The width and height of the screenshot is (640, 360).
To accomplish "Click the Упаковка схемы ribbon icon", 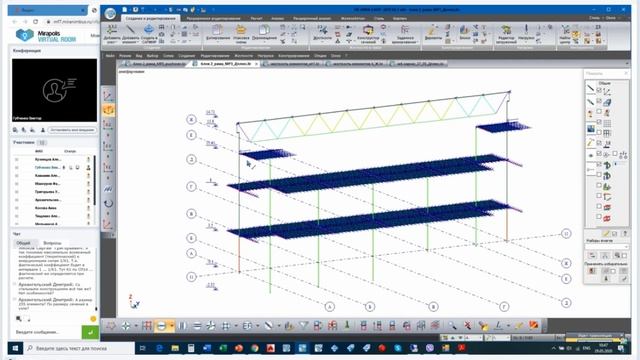I will (x=241, y=33).
